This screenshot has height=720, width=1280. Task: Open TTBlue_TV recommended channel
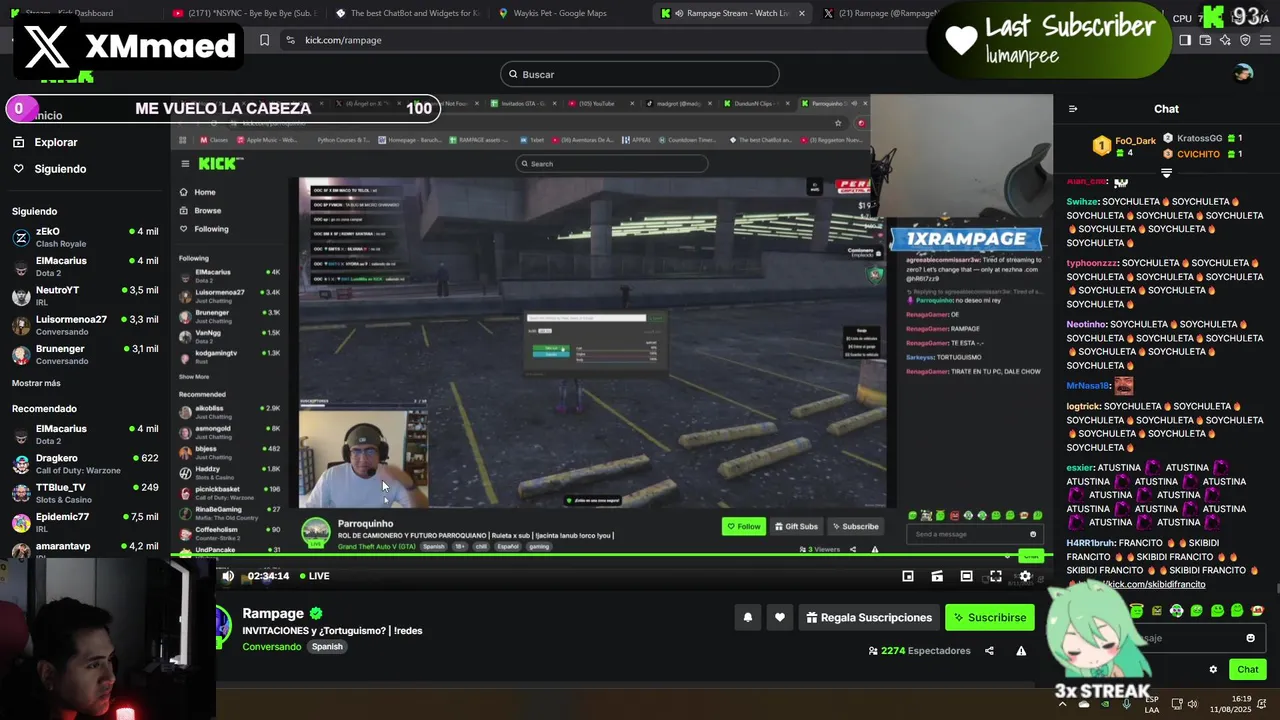[85, 493]
